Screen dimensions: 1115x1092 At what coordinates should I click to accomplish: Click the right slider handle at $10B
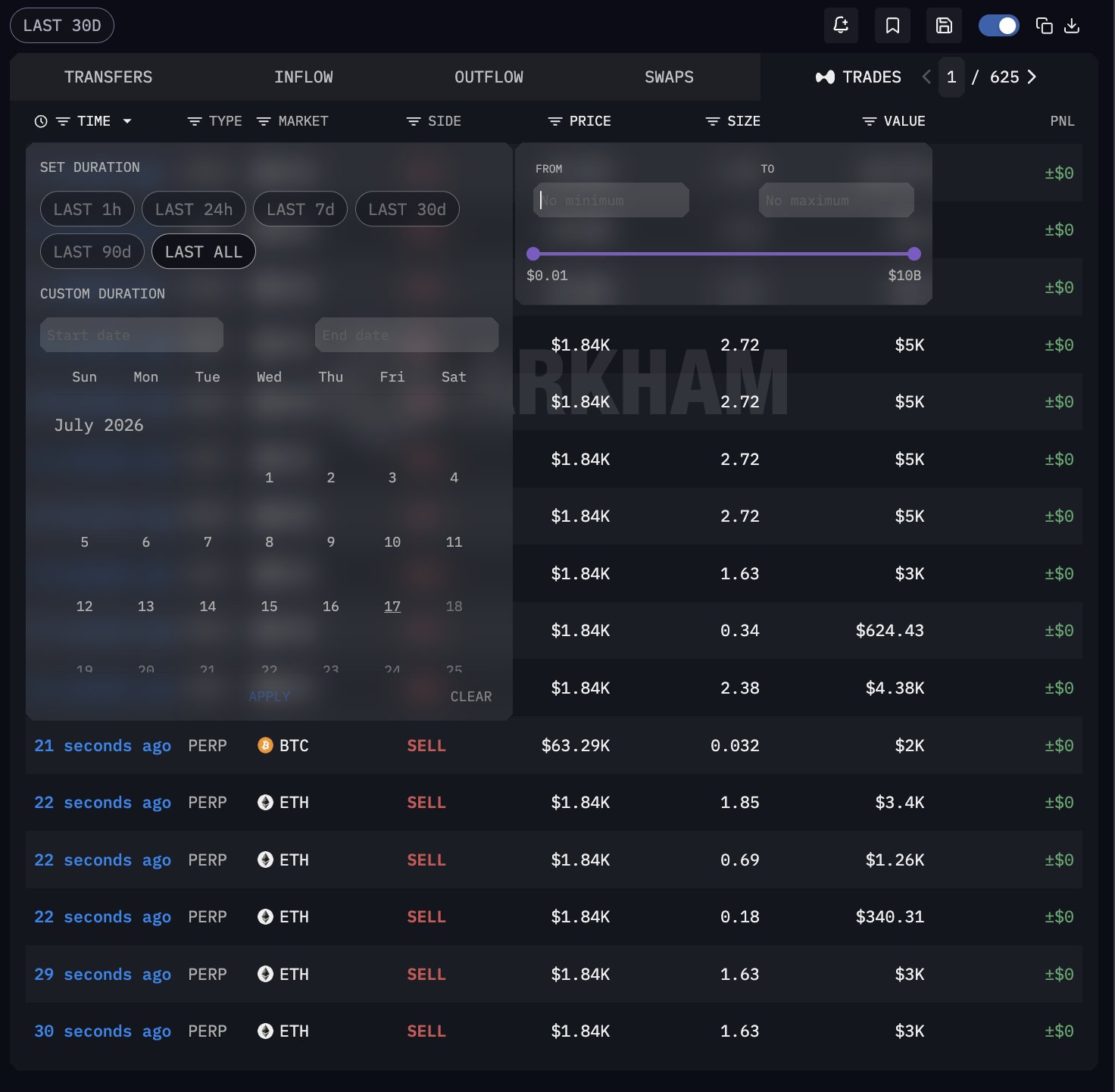(x=914, y=254)
